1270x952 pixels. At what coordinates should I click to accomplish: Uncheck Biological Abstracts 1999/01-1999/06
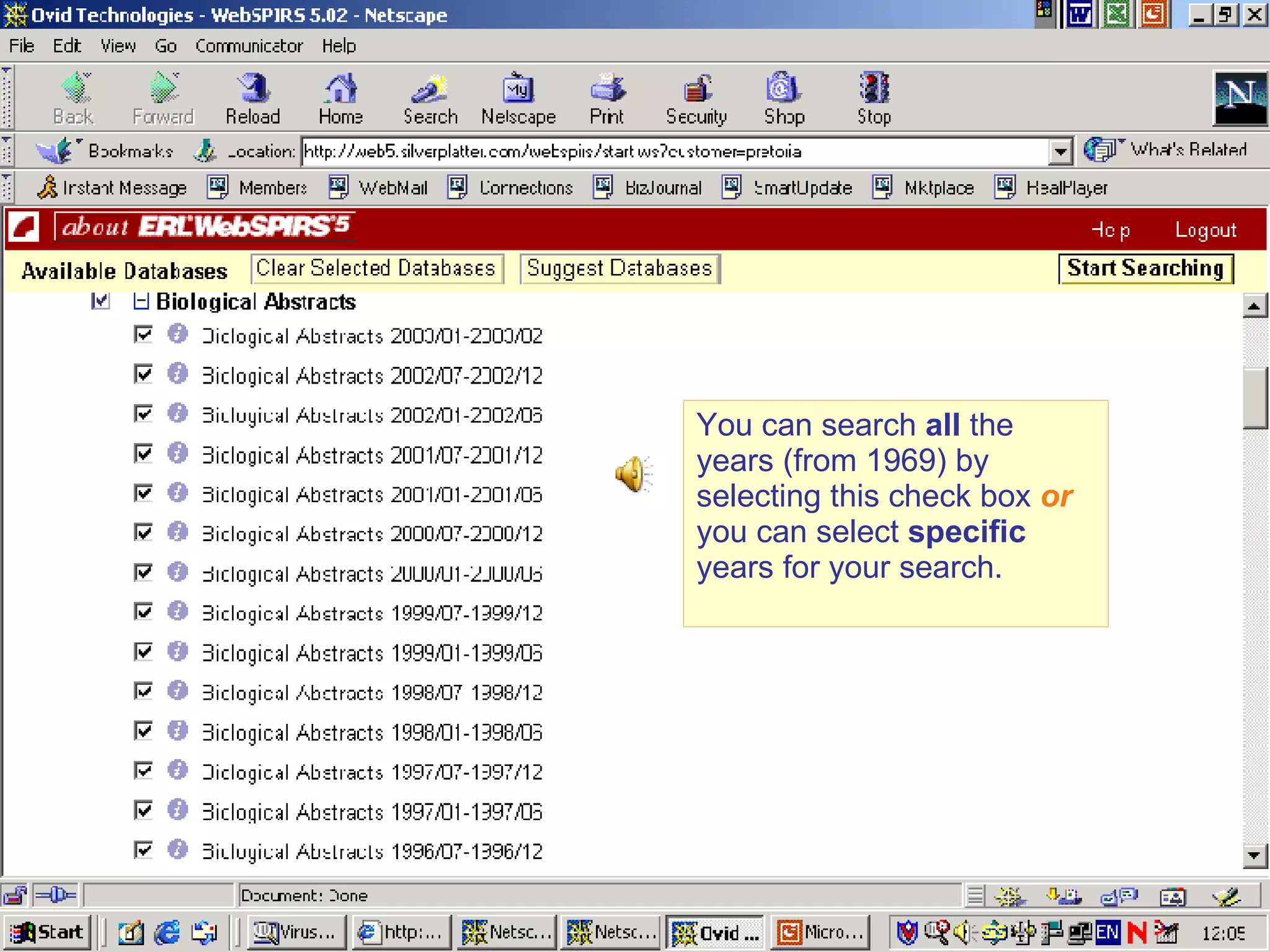point(143,651)
